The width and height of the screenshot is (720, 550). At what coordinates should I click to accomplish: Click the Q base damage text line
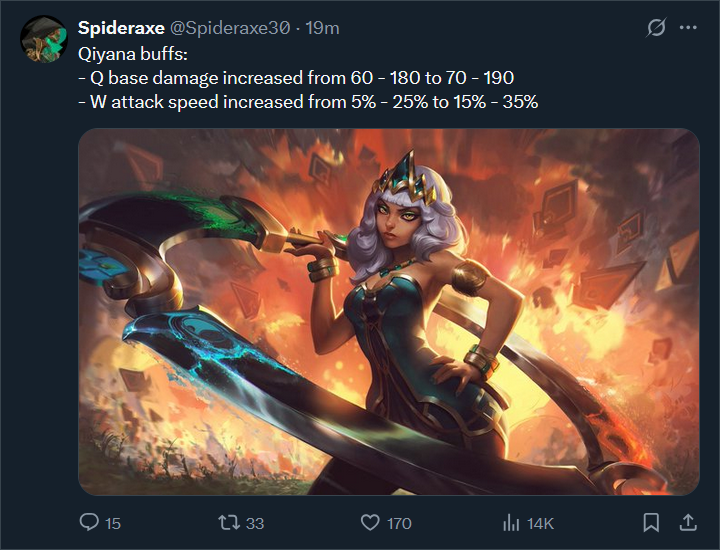(296, 78)
